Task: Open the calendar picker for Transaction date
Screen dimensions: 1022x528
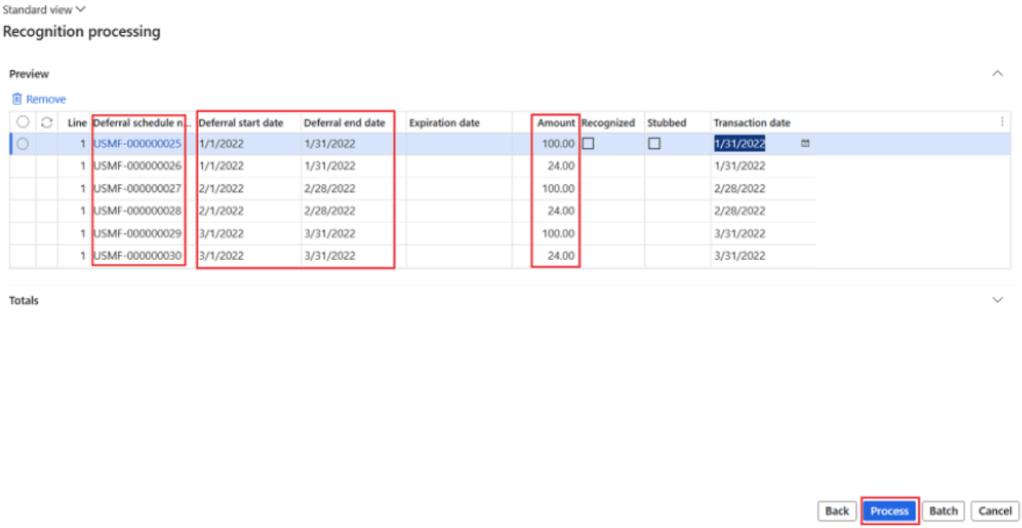Action: coord(805,144)
